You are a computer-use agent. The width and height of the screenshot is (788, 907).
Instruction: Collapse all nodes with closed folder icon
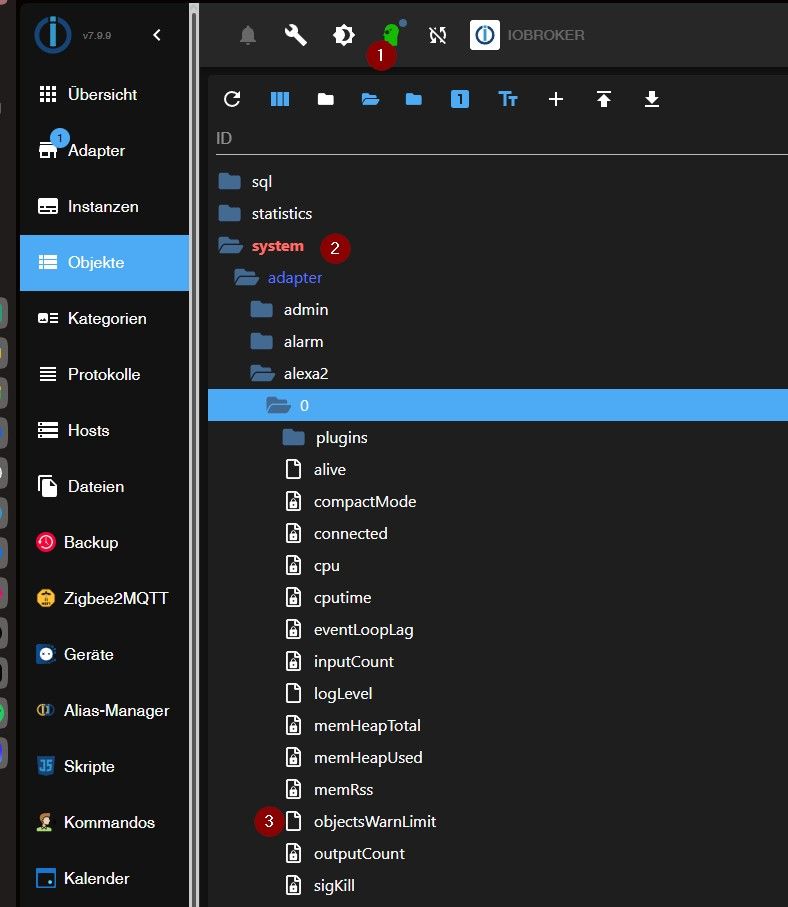click(326, 99)
